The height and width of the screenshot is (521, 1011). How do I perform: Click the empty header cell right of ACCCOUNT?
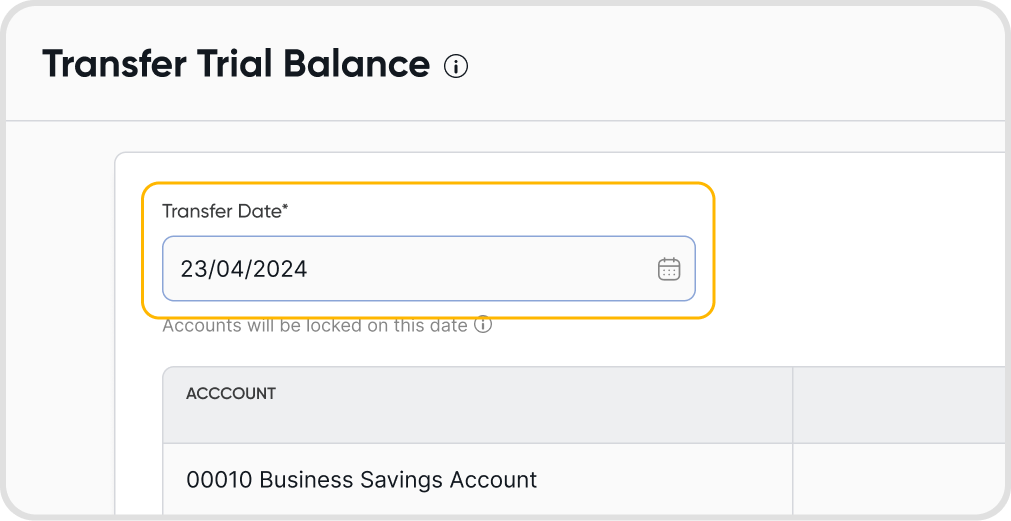[898, 404]
